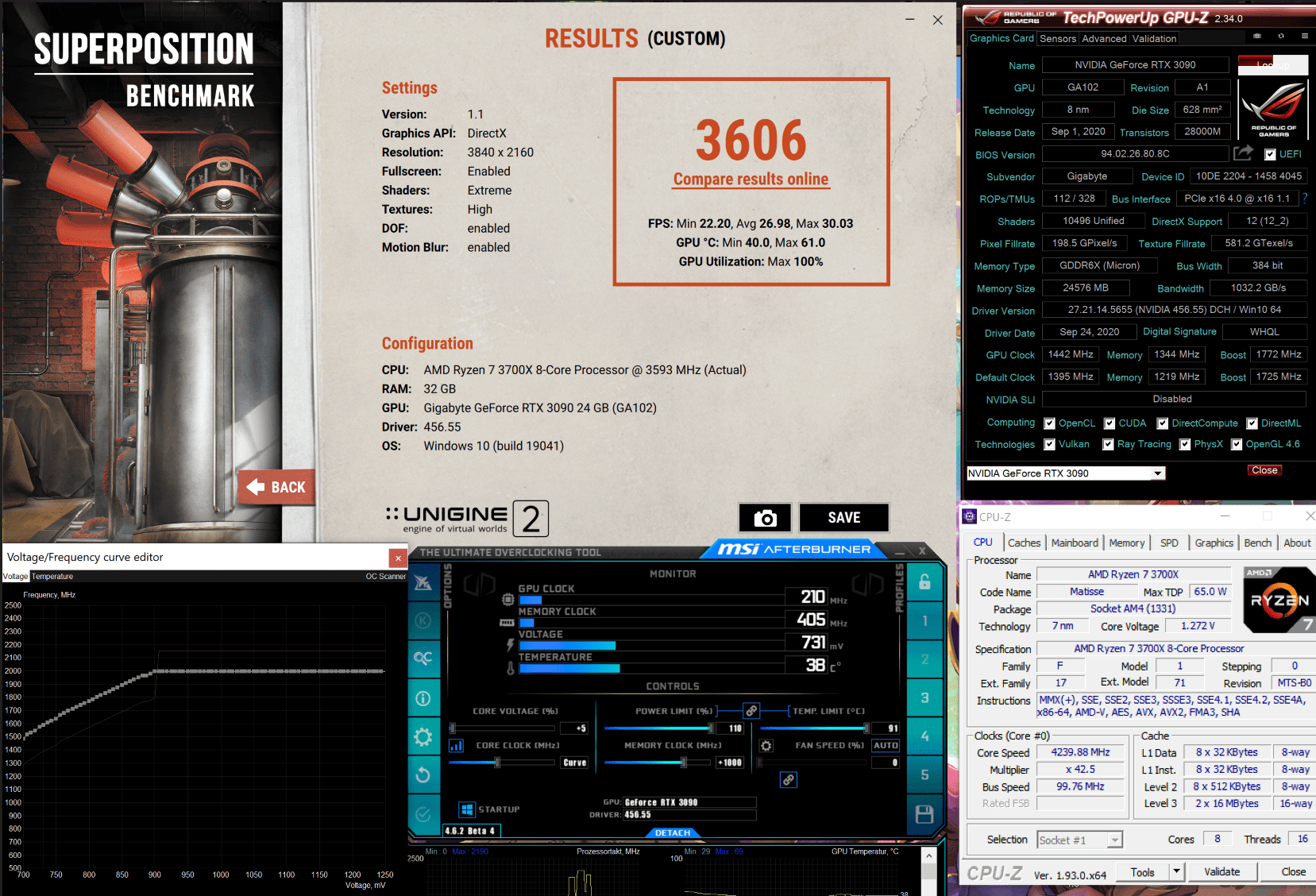Switch to the Sensors tab in GPU-Z
The height and width of the screenshot is (896, 1316).
1058,38
